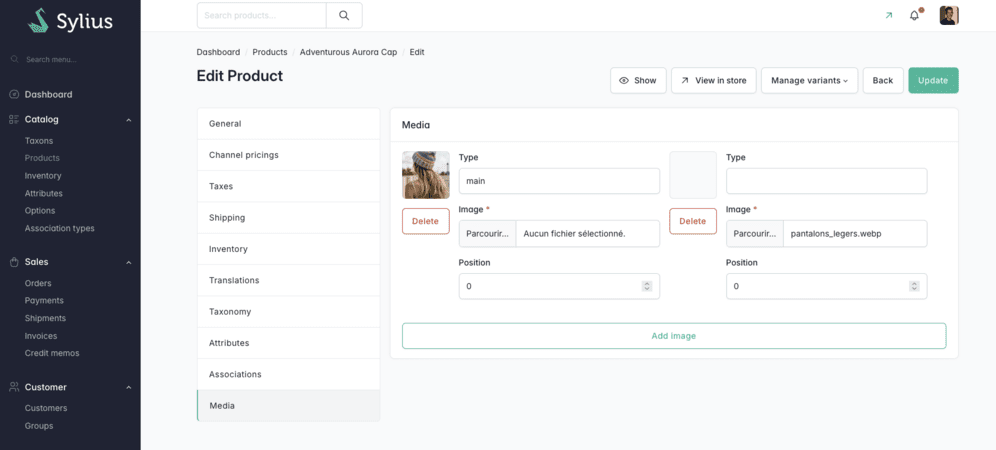Click the search products field

point(262,15)
